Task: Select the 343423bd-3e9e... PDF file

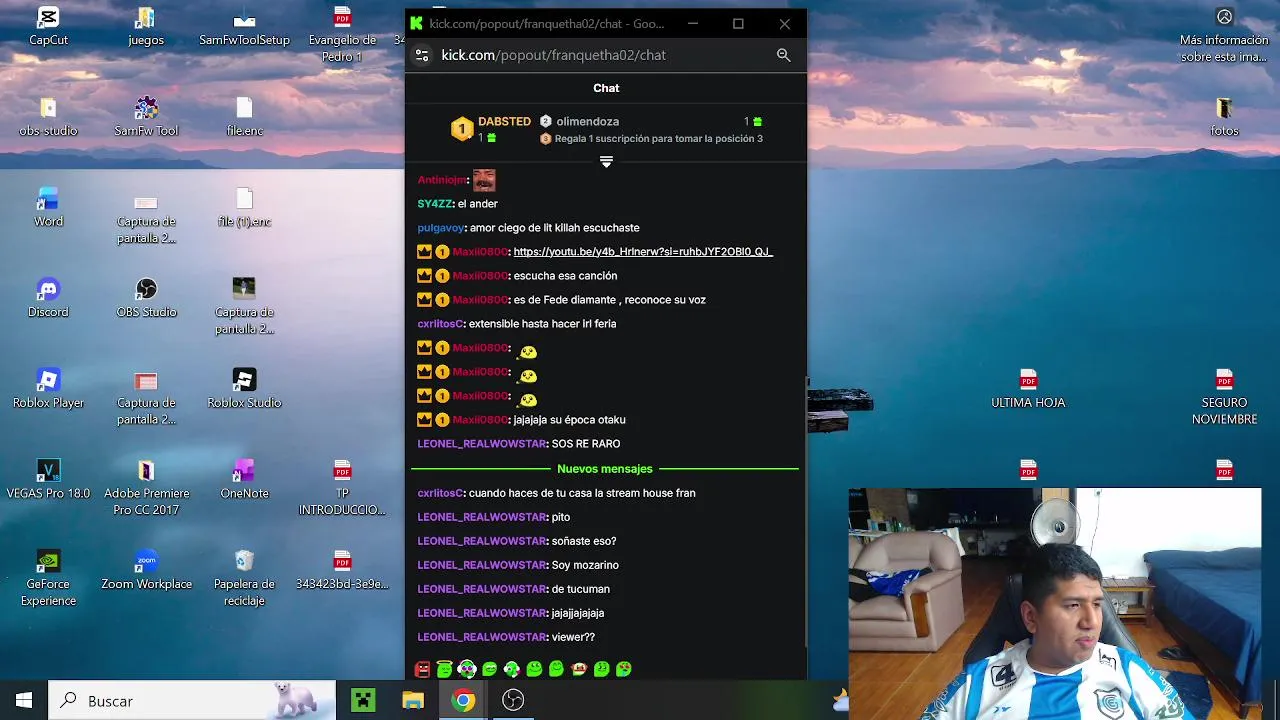Action: pos(342,570)
